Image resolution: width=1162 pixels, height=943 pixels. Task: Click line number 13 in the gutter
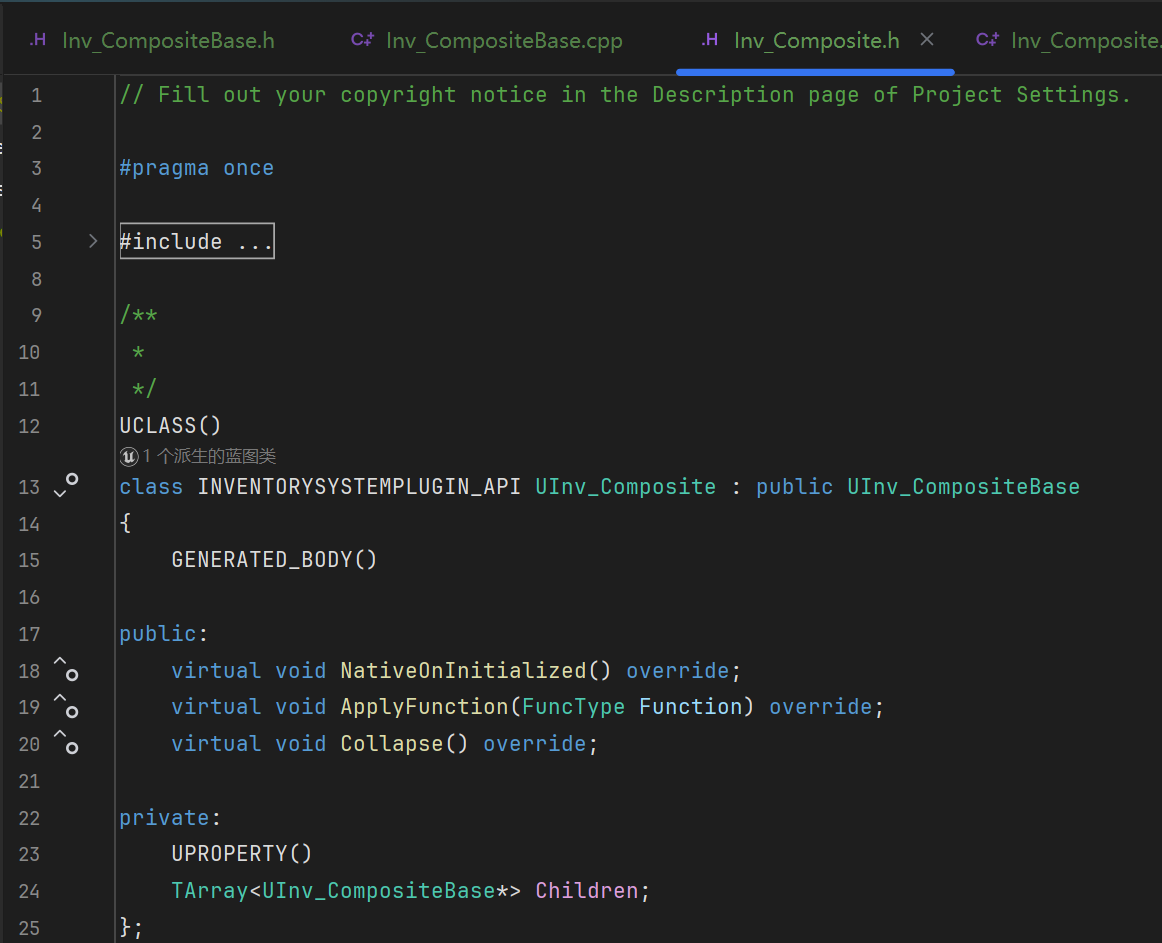click(x=29, y=487)
